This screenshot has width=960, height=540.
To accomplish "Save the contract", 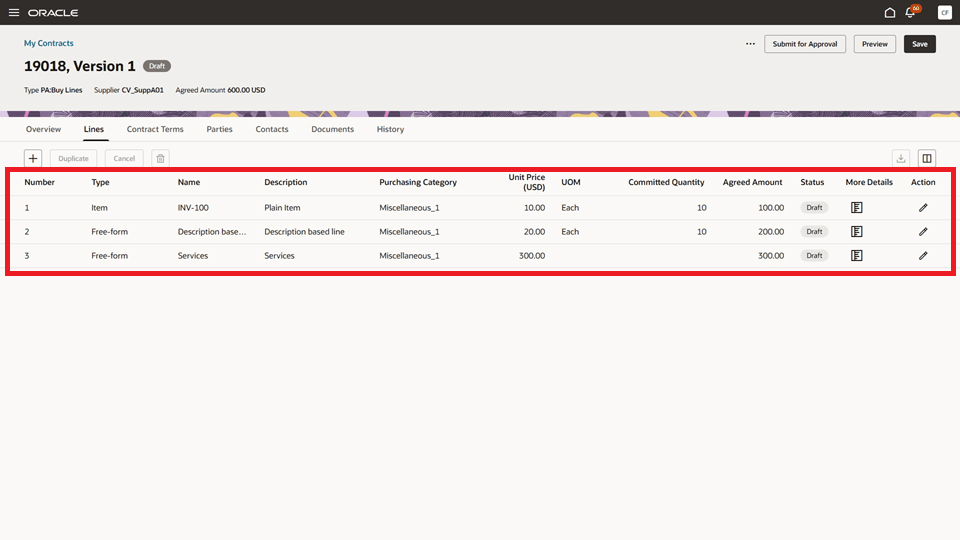I will point(920,44).
